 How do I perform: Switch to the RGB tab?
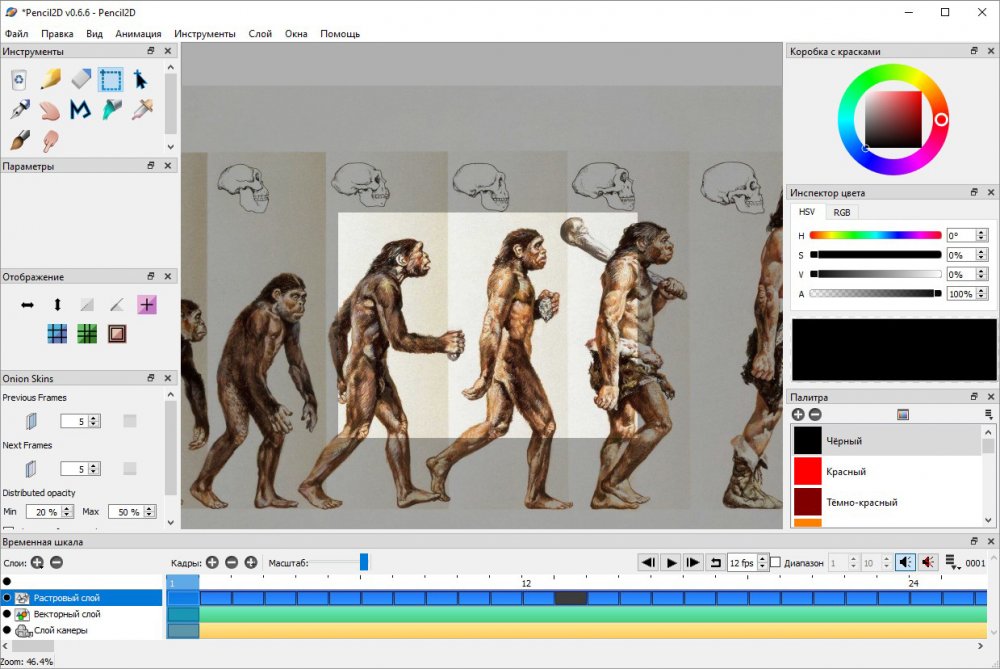pos(842,212)
